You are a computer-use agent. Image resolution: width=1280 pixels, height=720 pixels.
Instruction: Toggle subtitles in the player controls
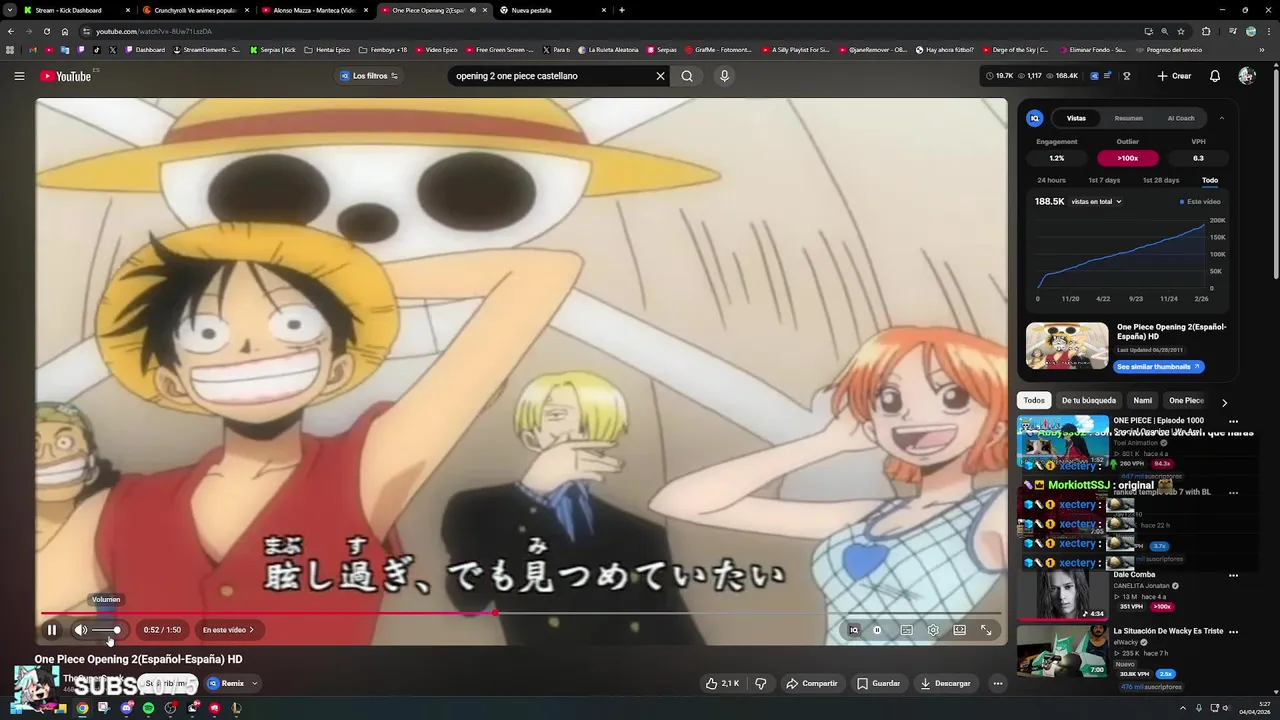coord(906,630)
